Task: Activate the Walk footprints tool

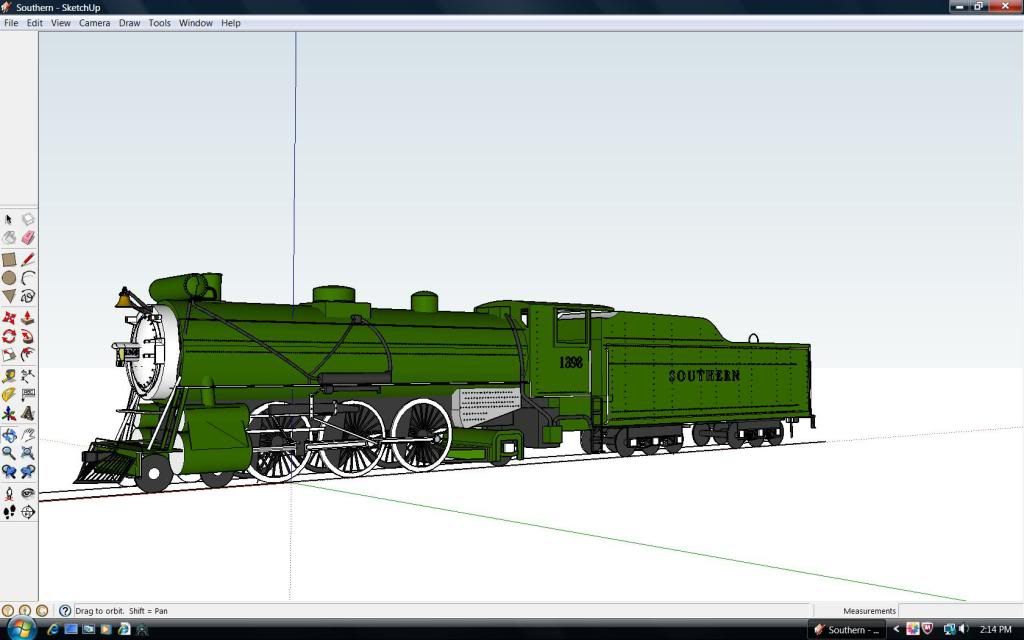Action: (8, 512)
